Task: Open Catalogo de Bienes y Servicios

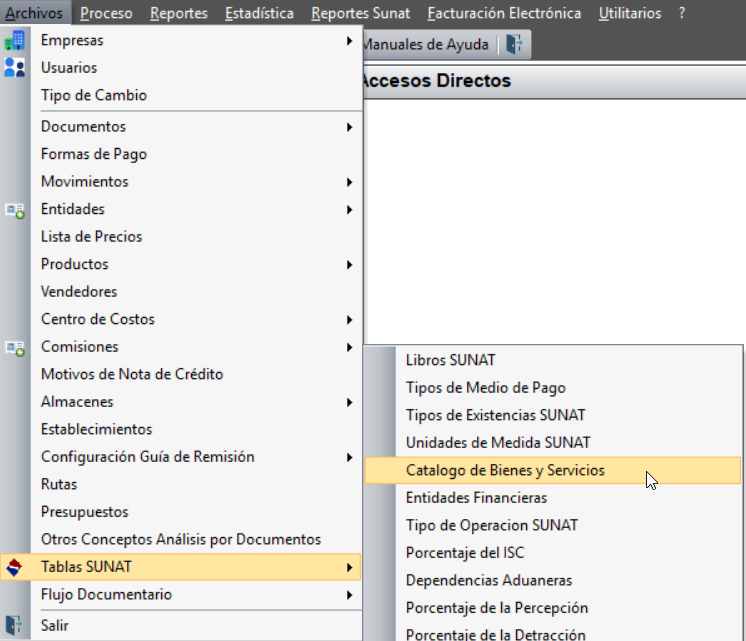Action: [553, 471]
